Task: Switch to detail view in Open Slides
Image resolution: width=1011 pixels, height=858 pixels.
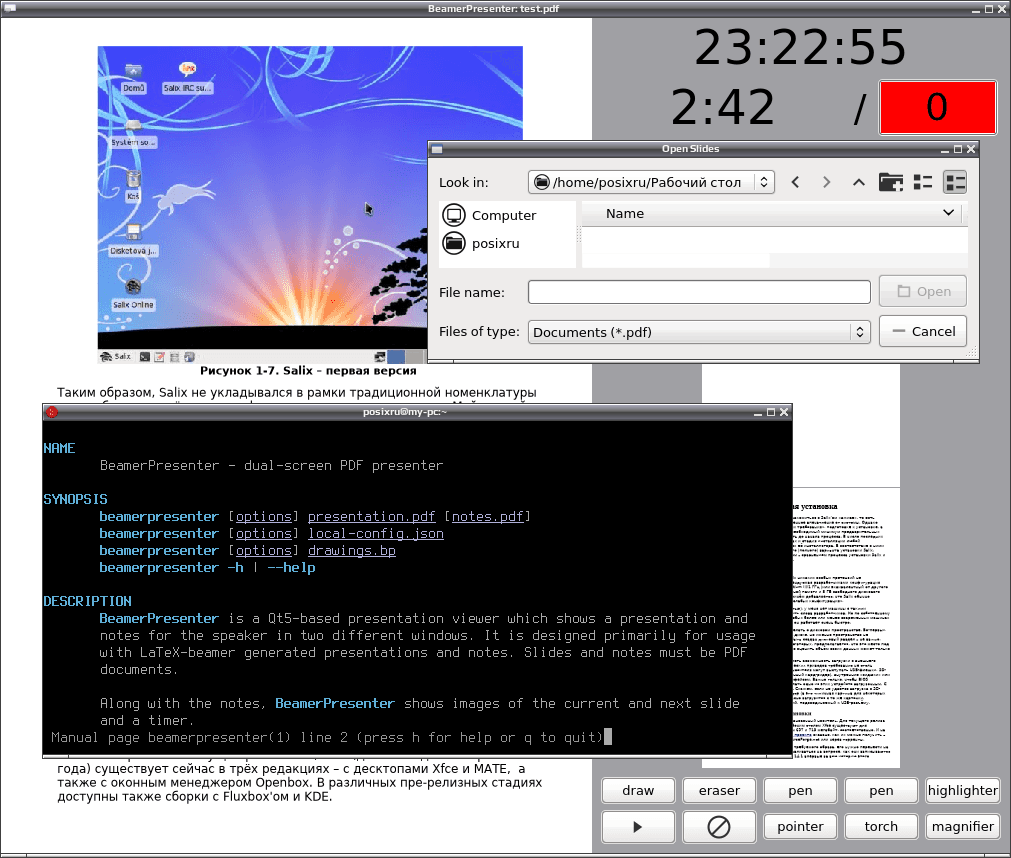Action: coord(955,182)
